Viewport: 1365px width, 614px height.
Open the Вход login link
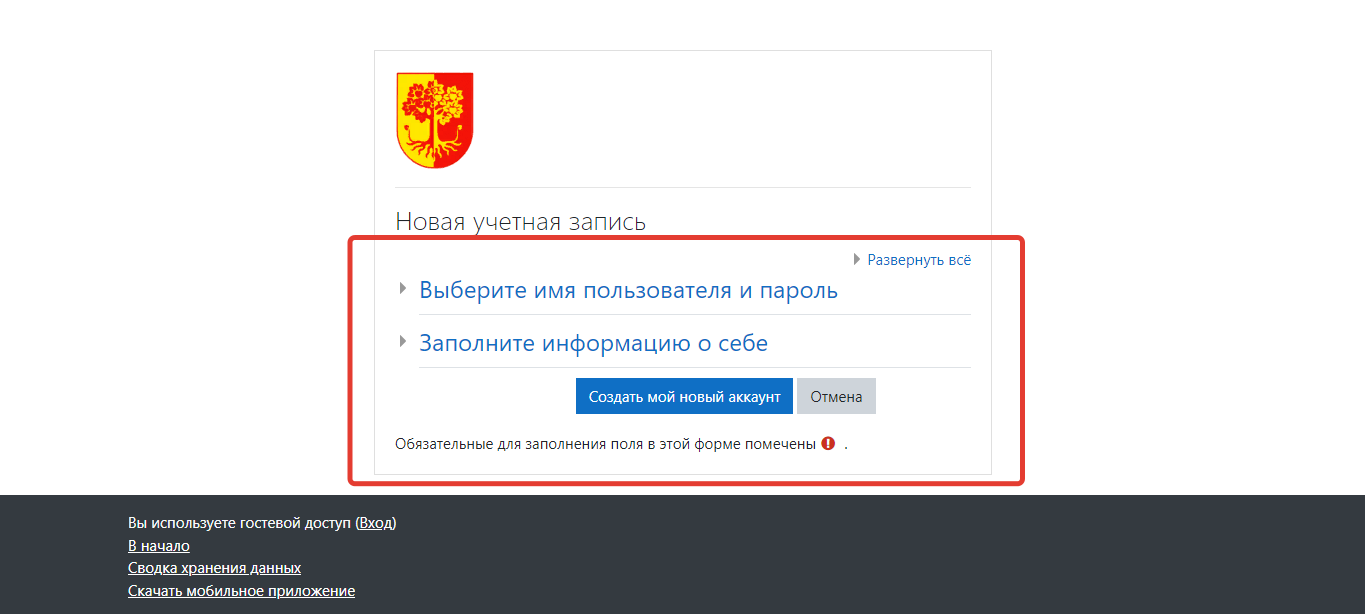(376, 523)
